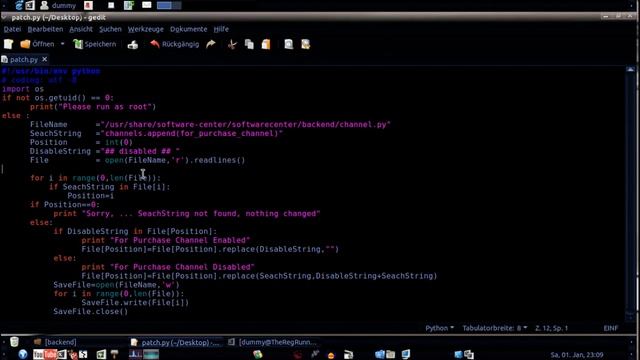
Task: Print the document via printer icon
Action: pos(133,44)
